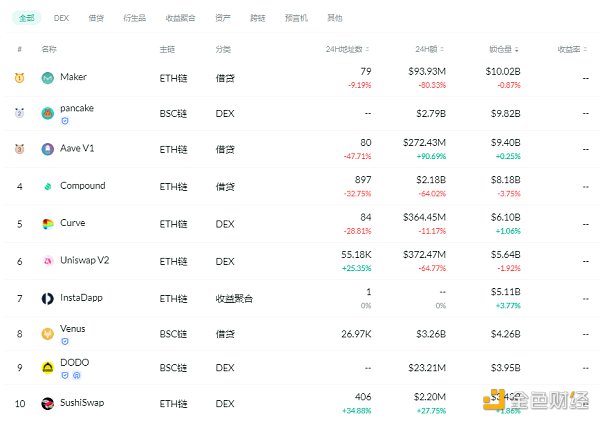Switch to the 资产 tab
Screen dimensions: 600x421
[223, 18]
